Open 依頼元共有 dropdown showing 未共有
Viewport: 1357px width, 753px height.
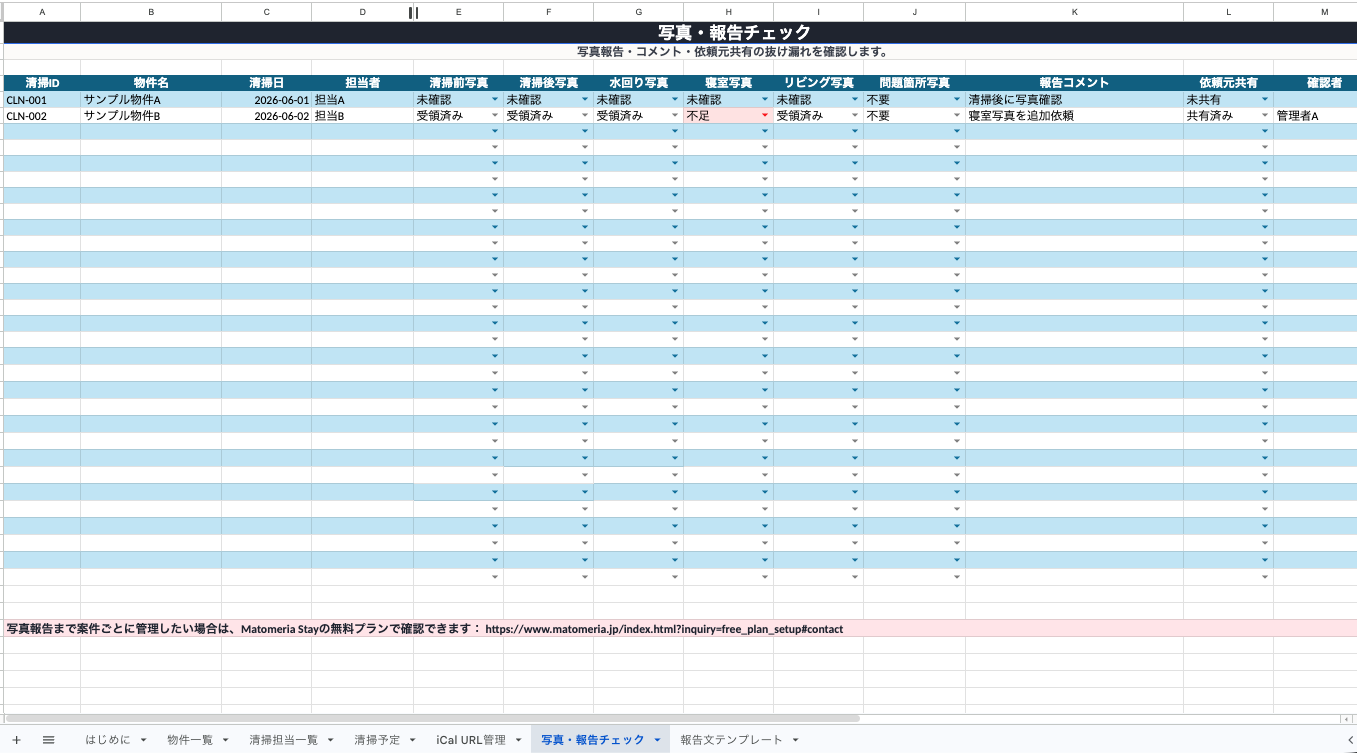click(x=1265, y=100)
